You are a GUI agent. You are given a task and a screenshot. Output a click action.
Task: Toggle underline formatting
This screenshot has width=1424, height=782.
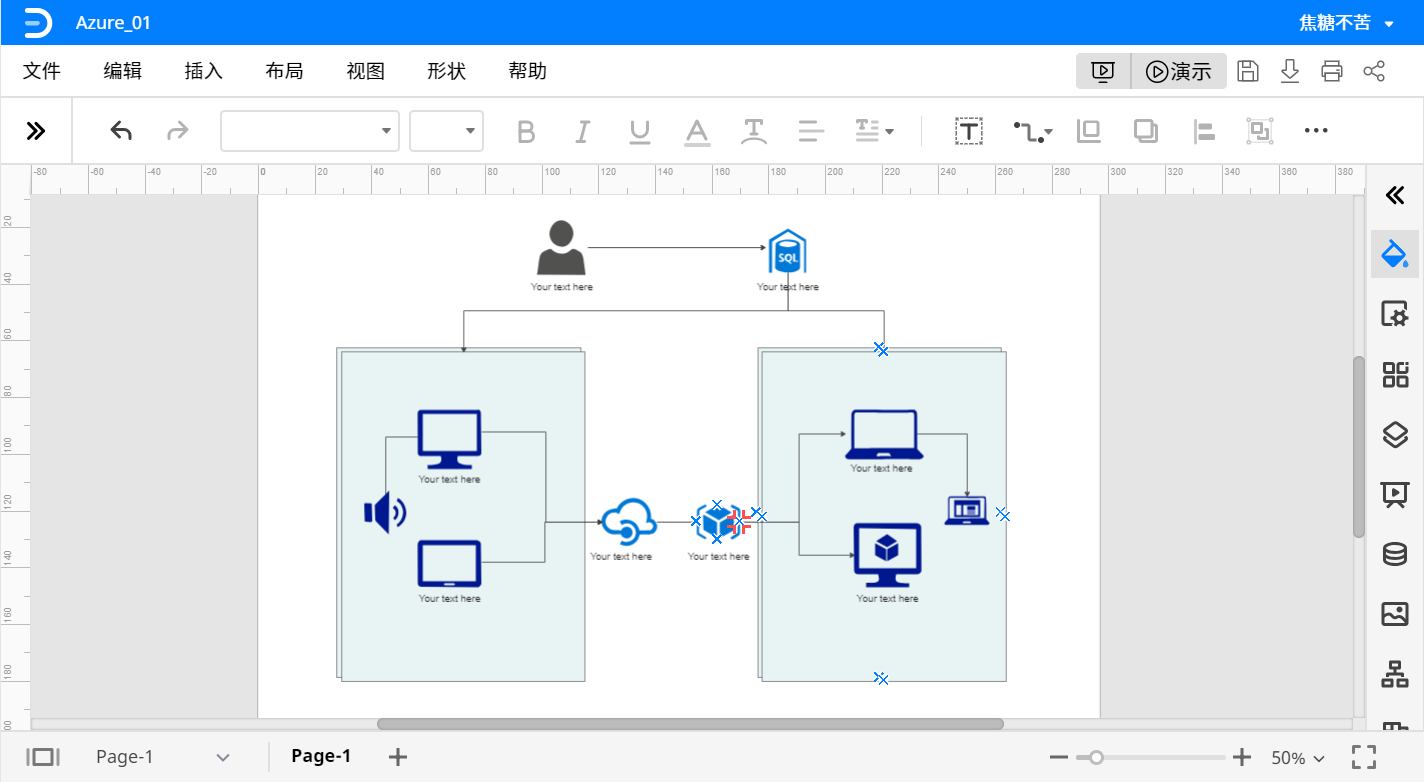(640, 131)
